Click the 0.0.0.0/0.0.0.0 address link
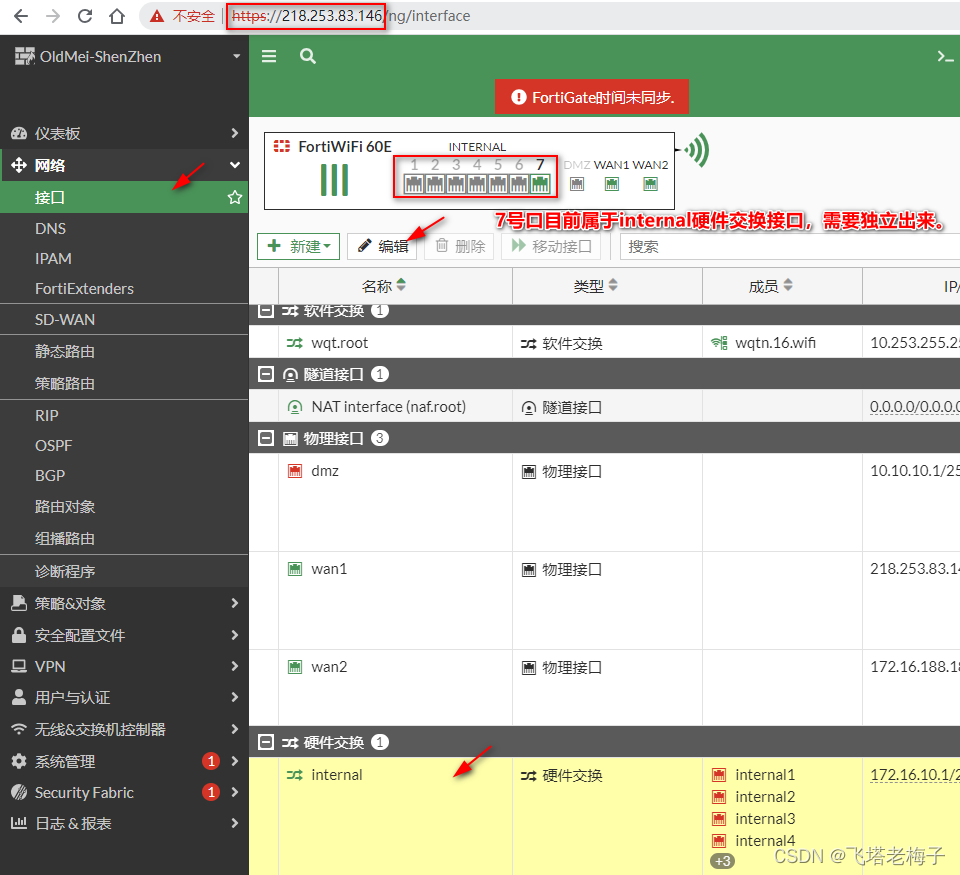The height and width of the screenshot is (875, 960). [x=915, y=407]
